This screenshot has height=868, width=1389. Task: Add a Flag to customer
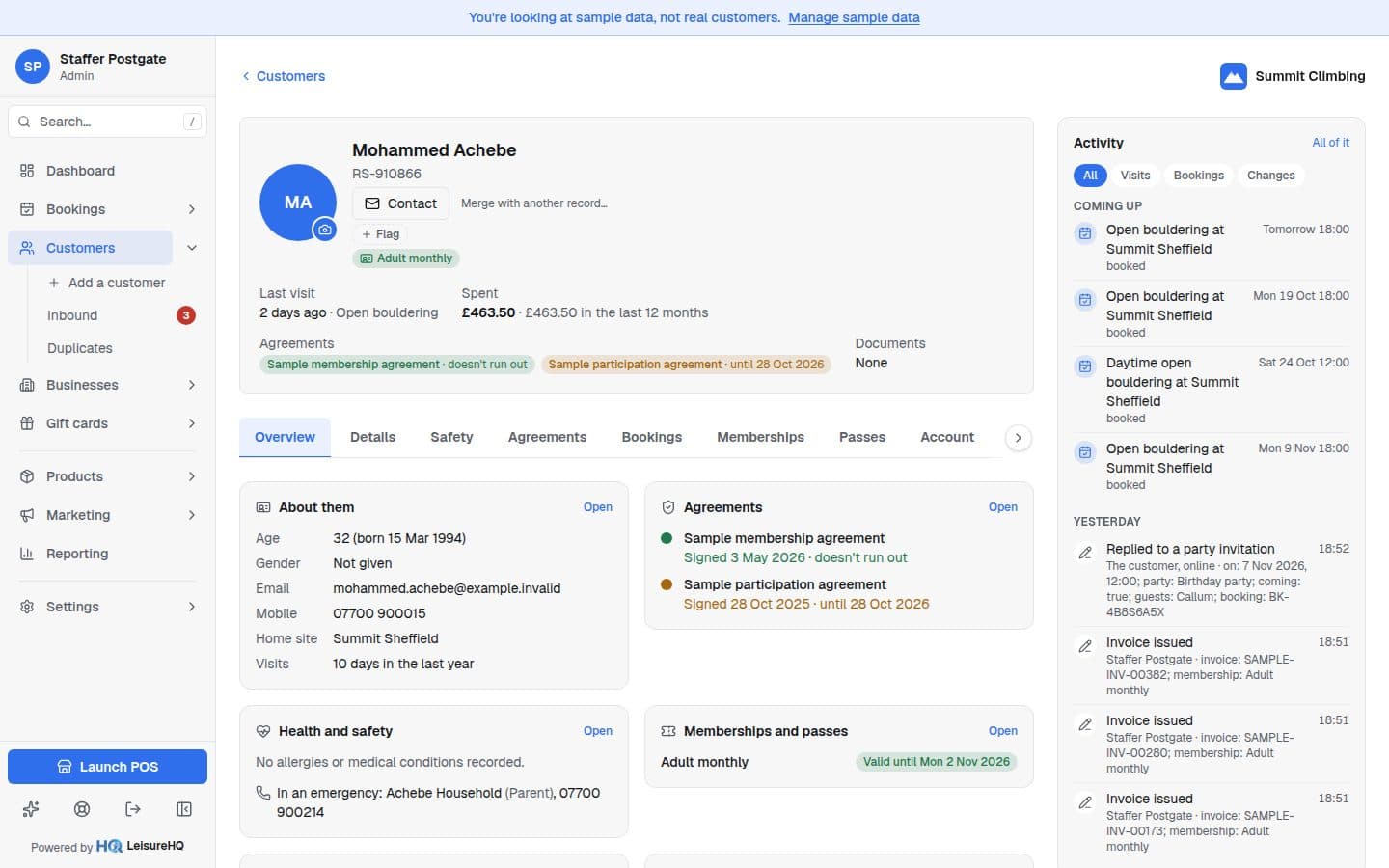[381, 234]
